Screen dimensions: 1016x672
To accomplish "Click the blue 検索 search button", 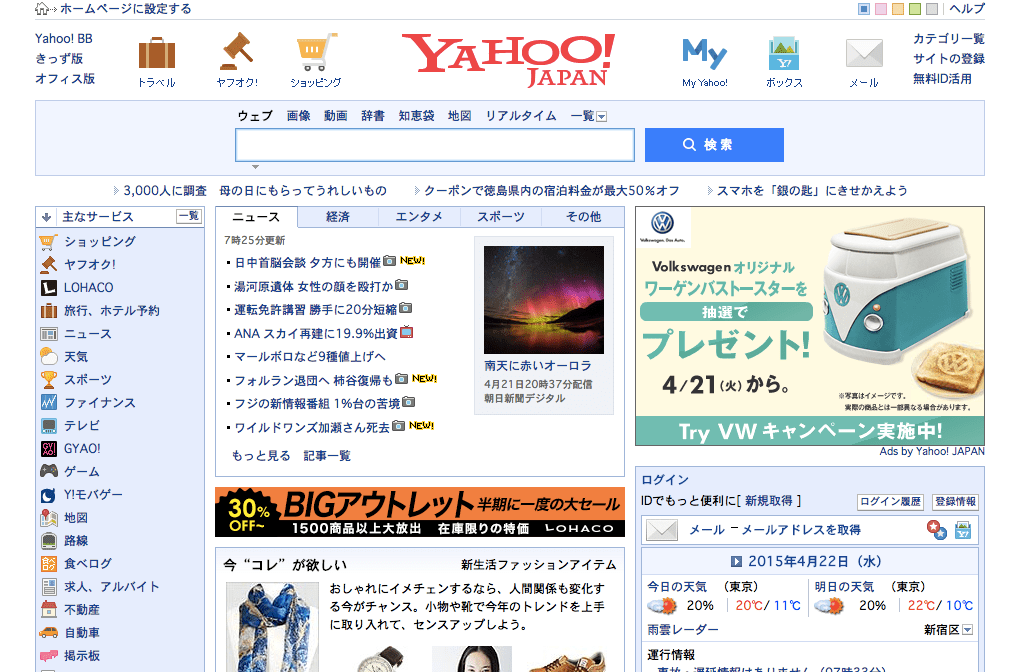I will pos(714,145).
